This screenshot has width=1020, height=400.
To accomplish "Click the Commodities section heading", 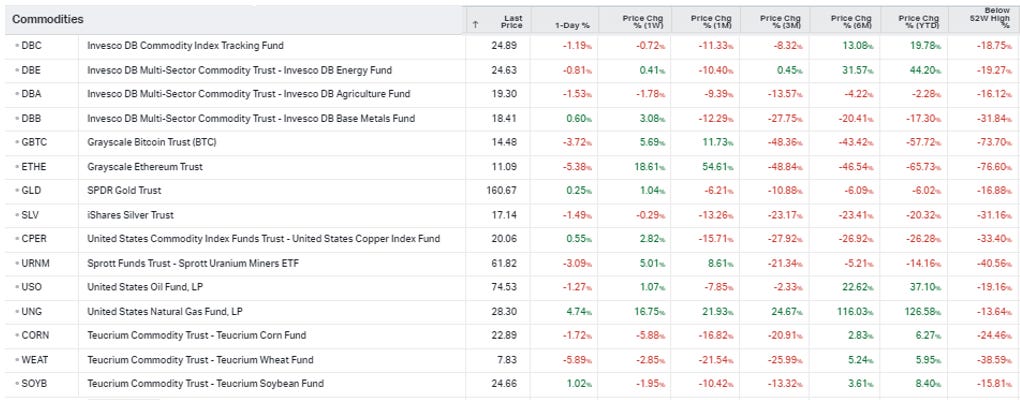I will (48, 19).
